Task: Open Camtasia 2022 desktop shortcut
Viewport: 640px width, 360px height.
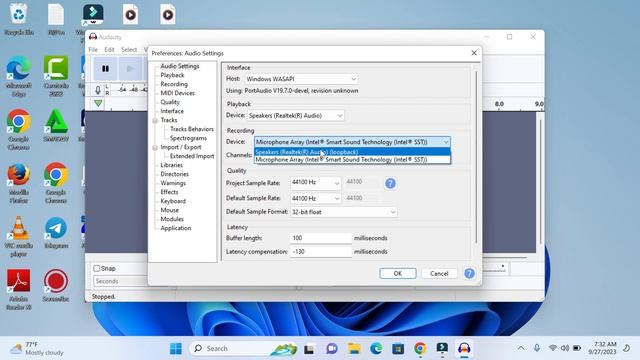Action: click(x=56, y=76)
